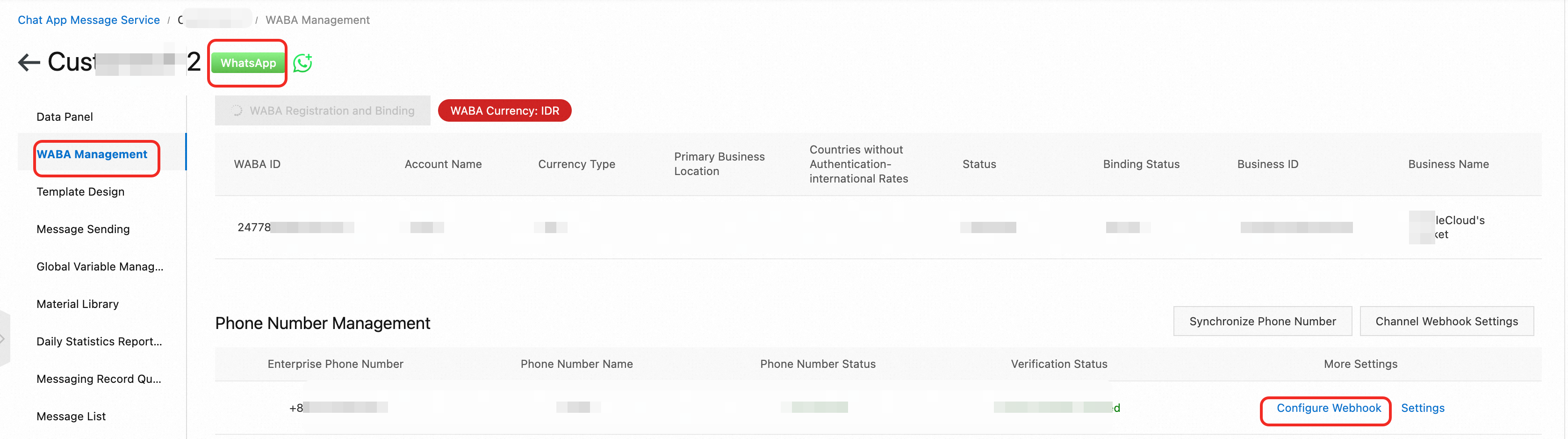1568x439 pixels.
Task: Click the WhatsApp chat plus icon
Action: pyautogui.click(x=302, y=63)
